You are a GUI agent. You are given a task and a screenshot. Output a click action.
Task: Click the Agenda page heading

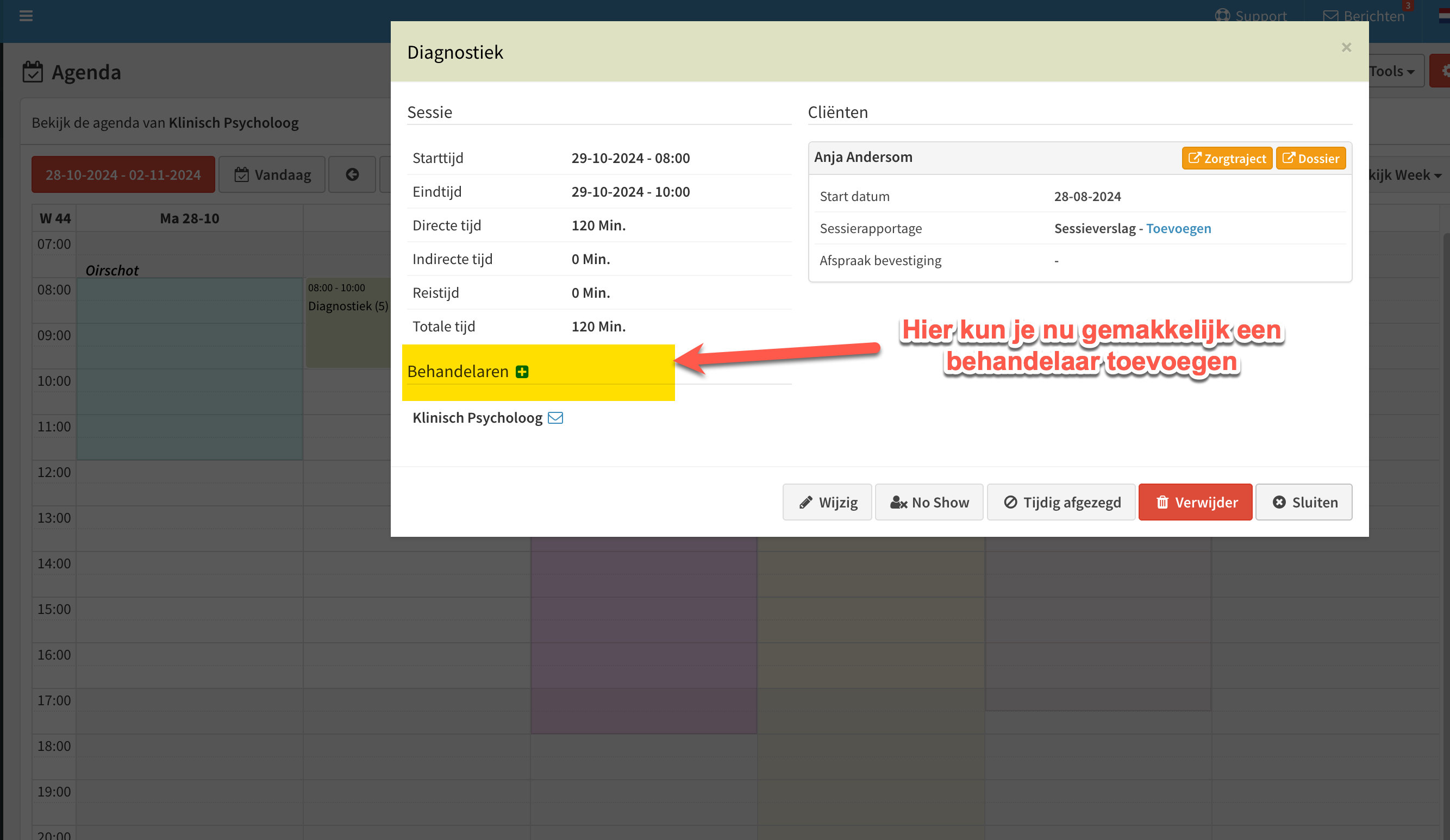(86, 72)
